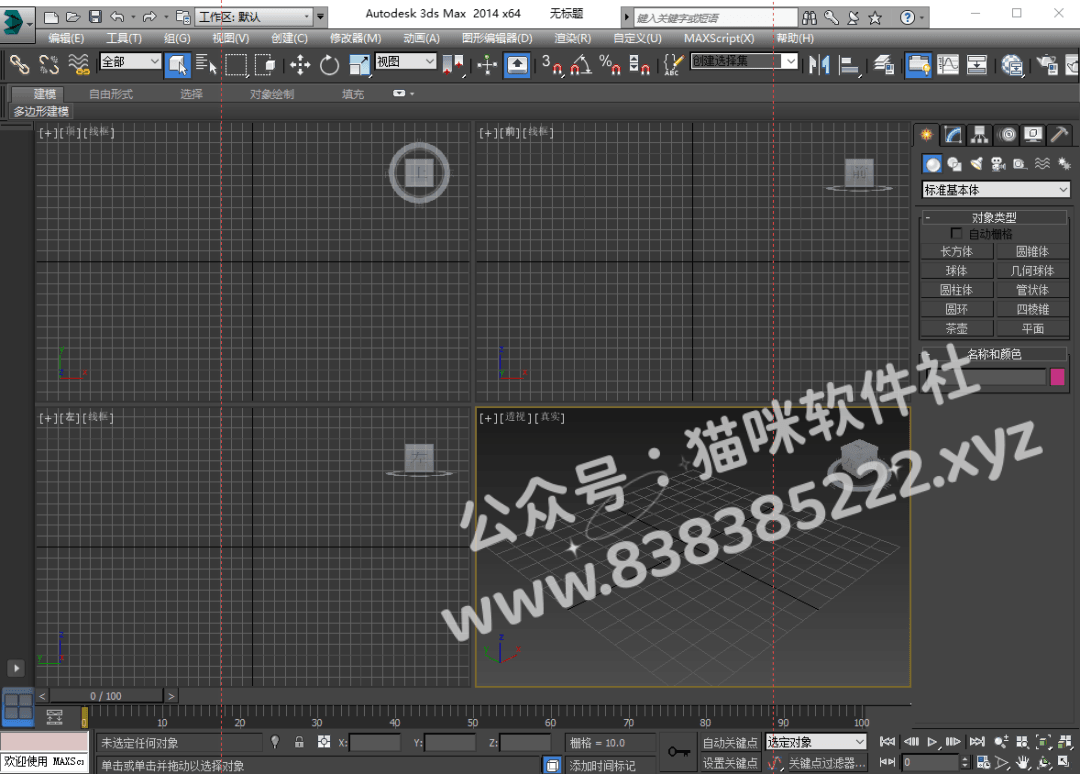
Task: Open the Display panel tab
Action: [x=1032, y=134]
